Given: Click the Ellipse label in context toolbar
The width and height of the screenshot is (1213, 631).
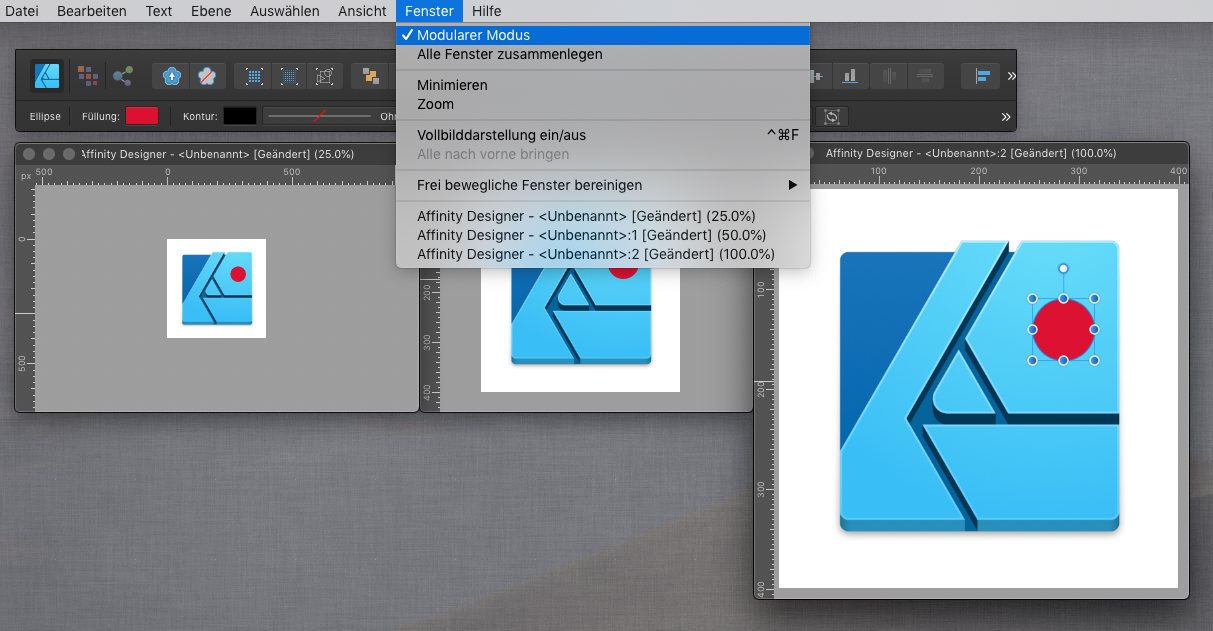Looking at the screenshot, I should click(x=45, y=117).
